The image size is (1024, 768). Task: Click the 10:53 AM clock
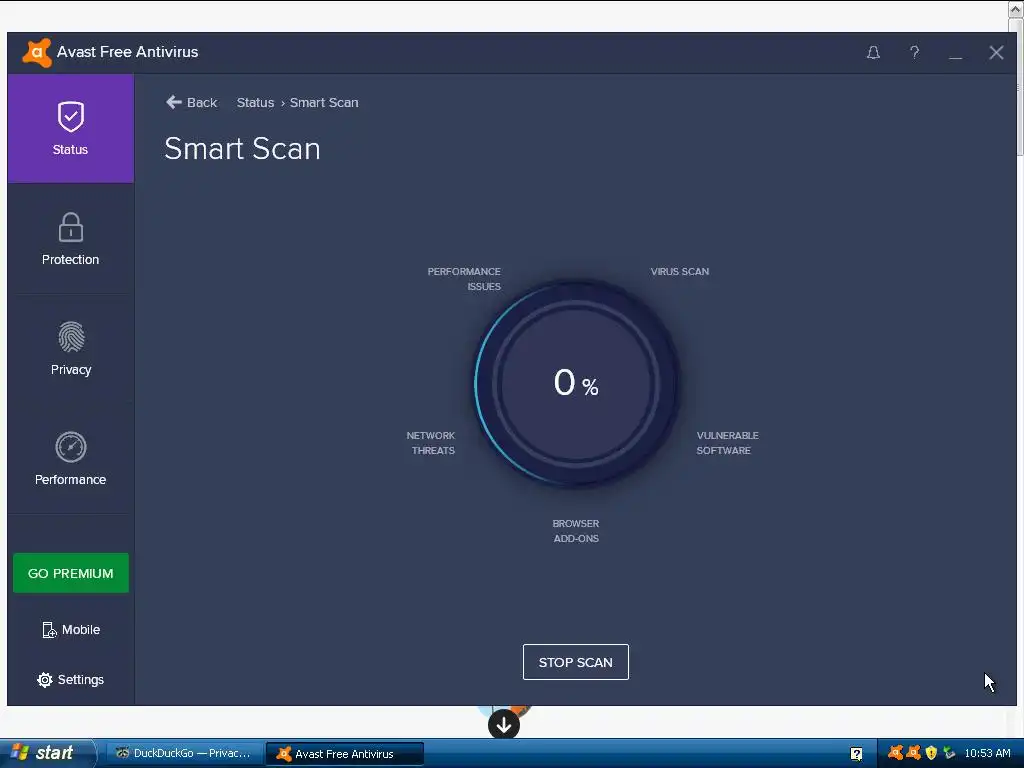coord(987,753)
